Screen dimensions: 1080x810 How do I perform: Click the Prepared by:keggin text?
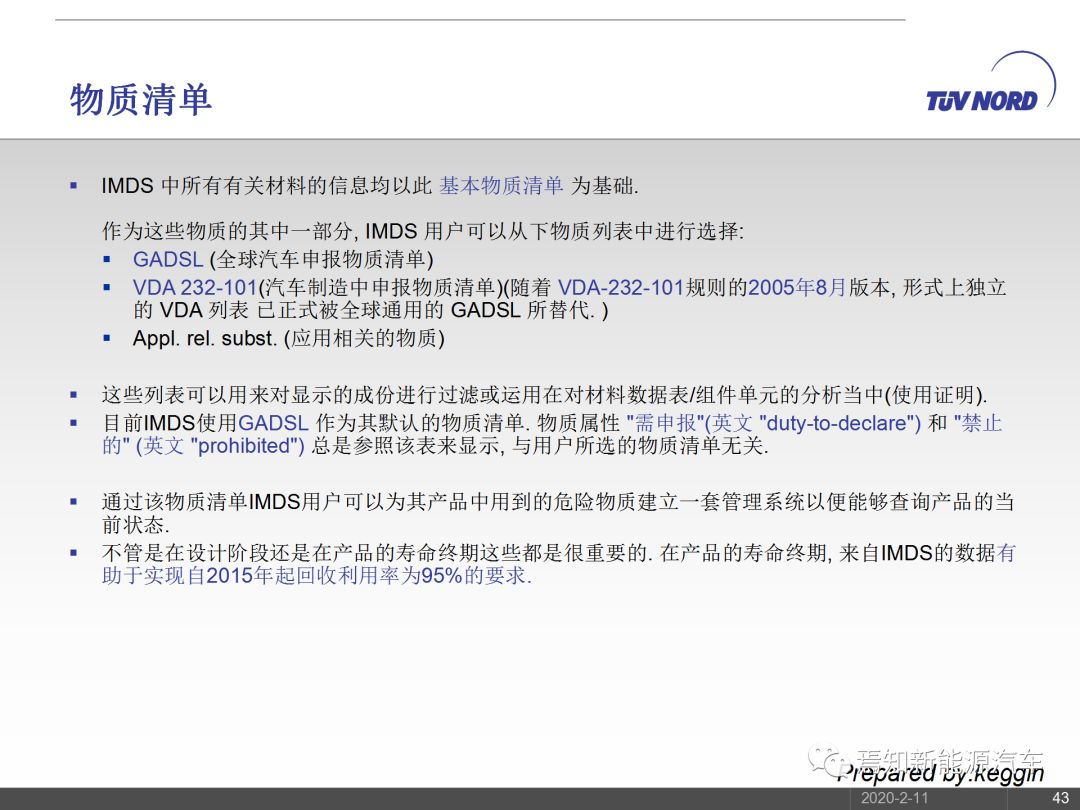coord(940,773)
